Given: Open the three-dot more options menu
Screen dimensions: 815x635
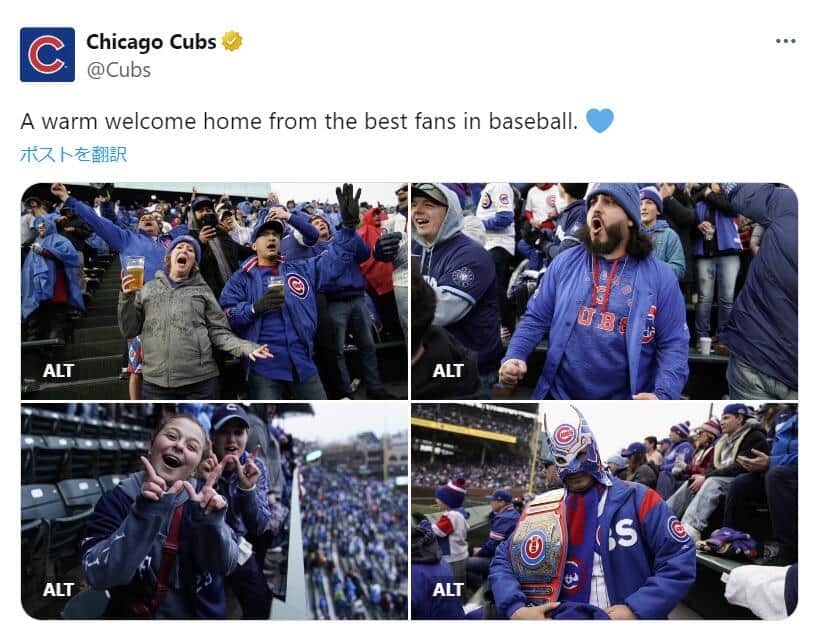Looking at the screenshot, I should pos(785,41).
